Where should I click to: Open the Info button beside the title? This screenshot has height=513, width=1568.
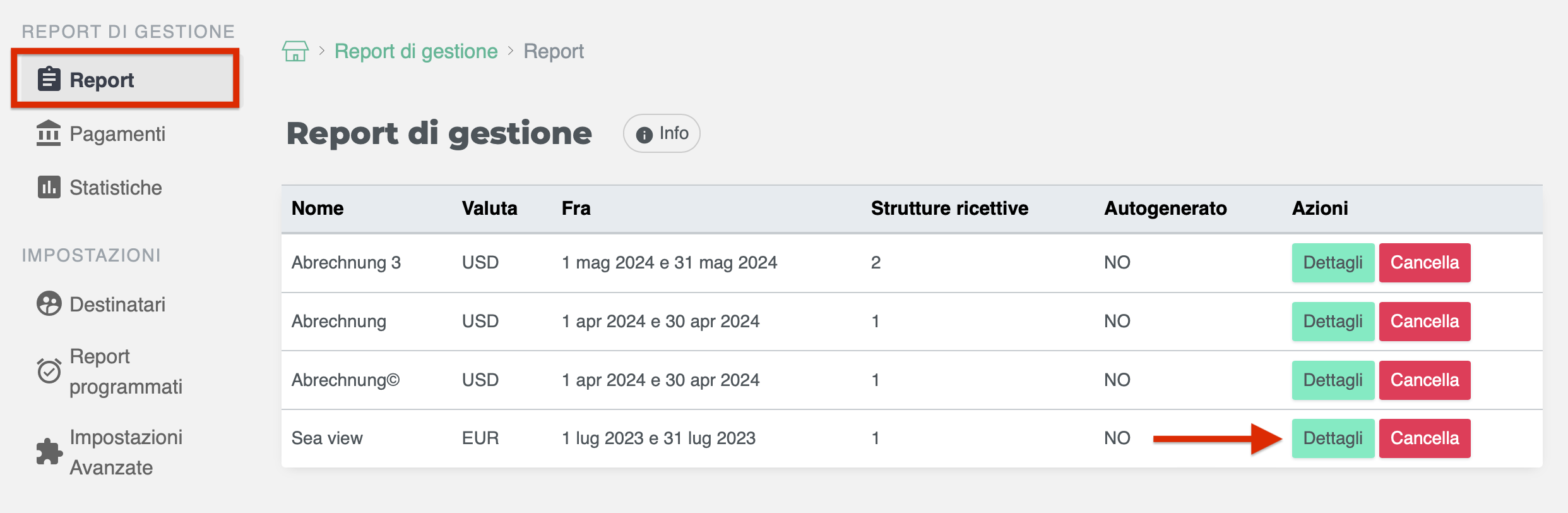(x=662, y=133)
